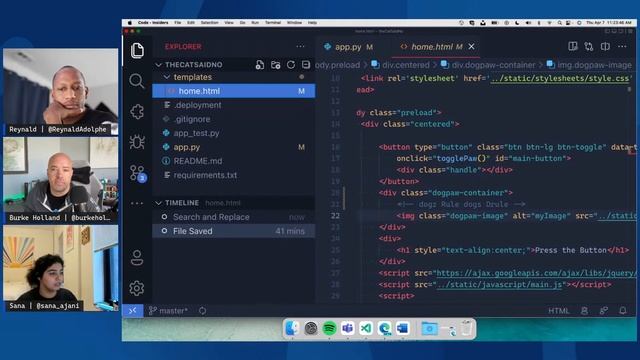Open home.html in the file tree
640x360 pixels.
[233, 91]
